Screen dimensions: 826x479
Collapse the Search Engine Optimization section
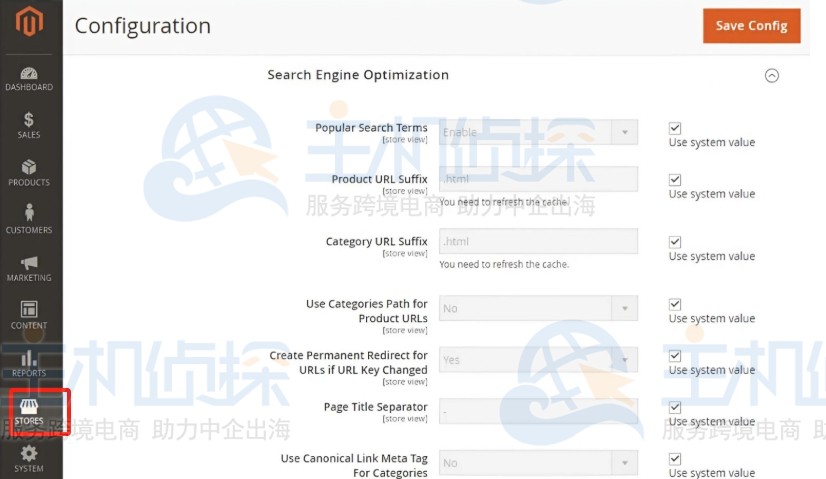[x=771, y=75]
